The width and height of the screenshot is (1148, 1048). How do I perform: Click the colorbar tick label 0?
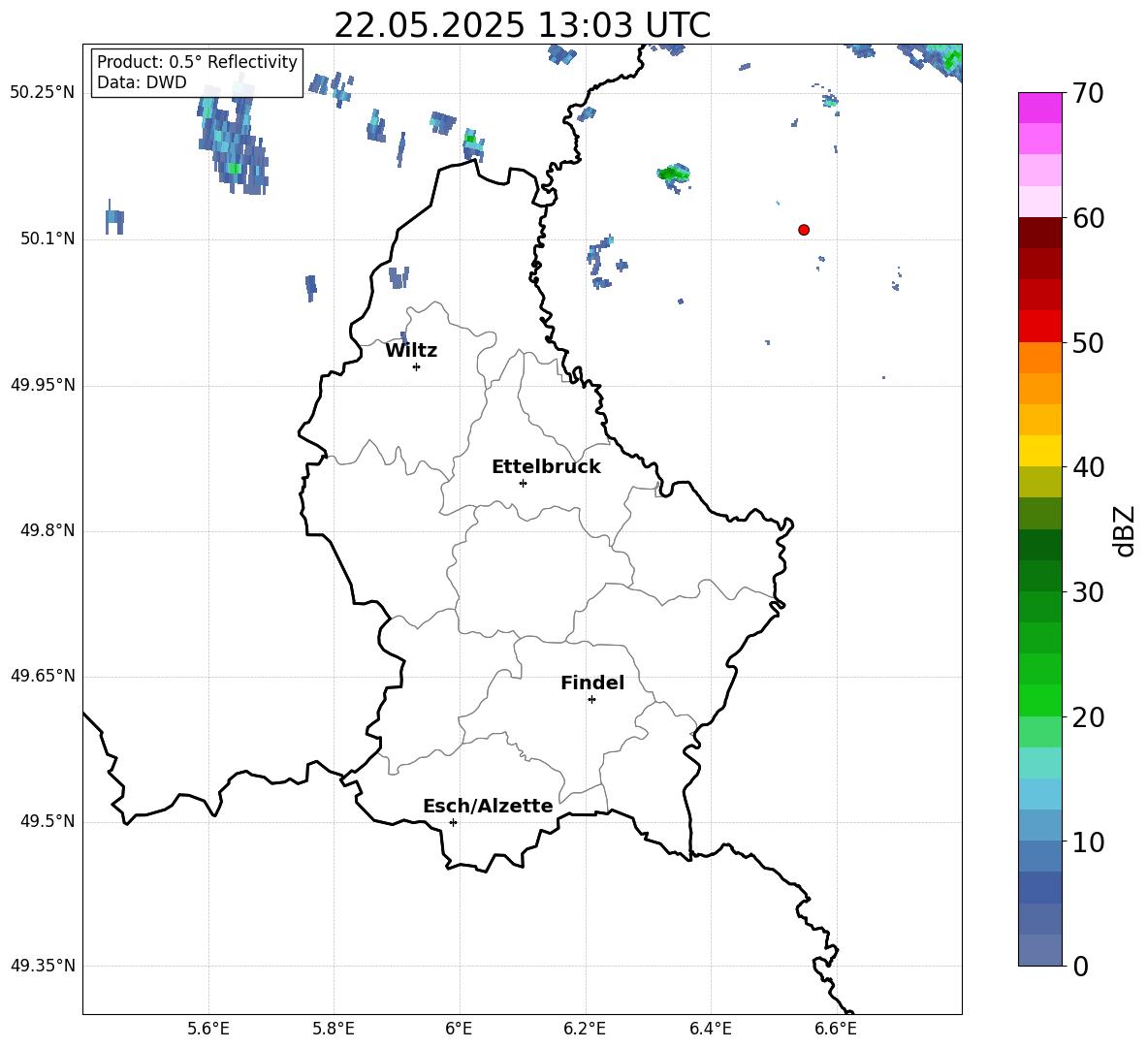click(1080, 967)
